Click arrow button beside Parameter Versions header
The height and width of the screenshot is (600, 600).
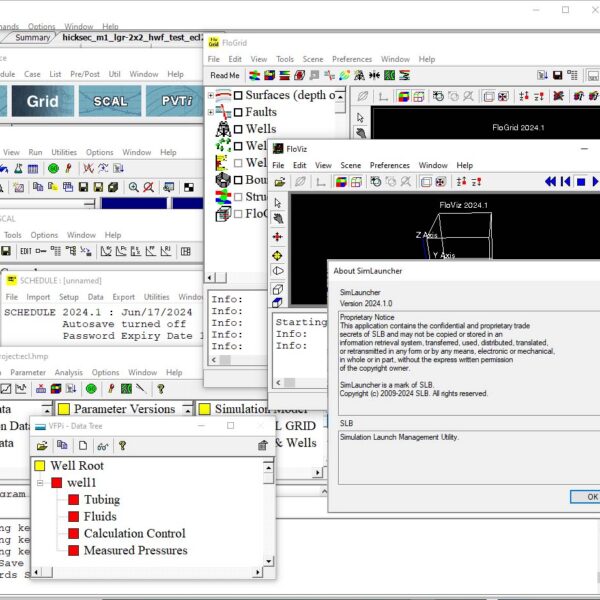[188, 409]
